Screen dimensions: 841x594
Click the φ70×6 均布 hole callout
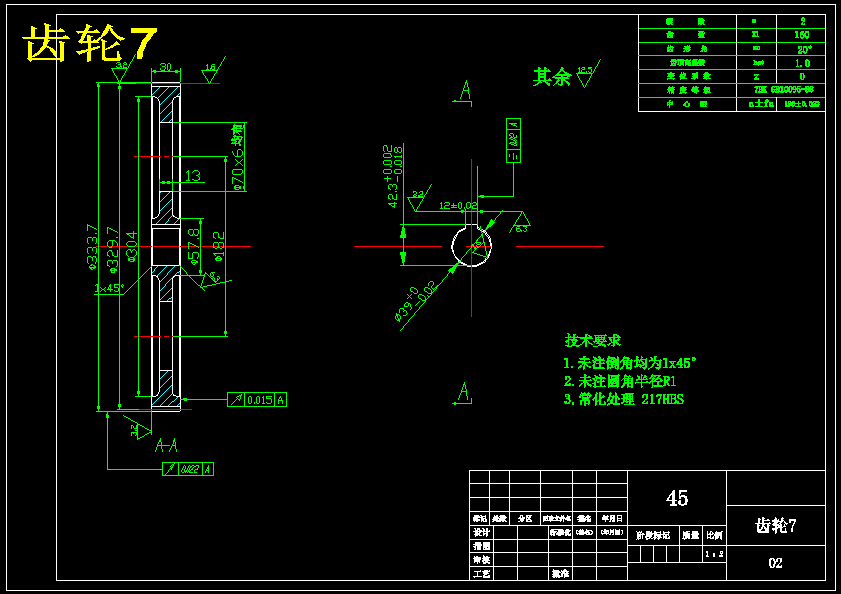(238, 157)
